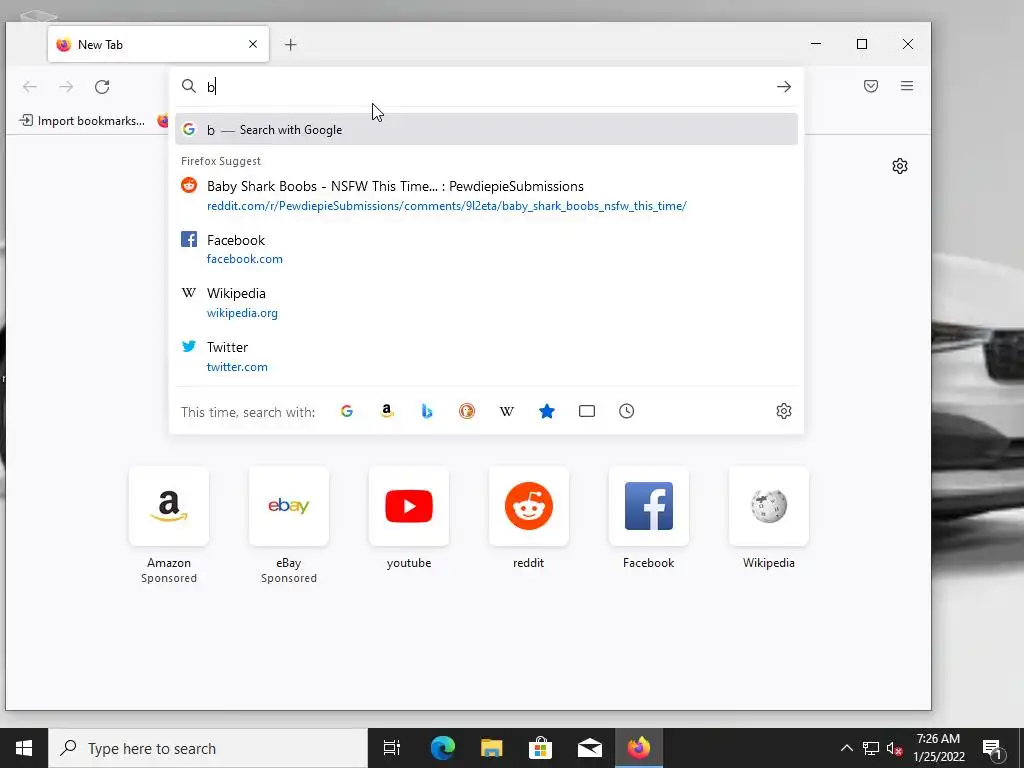This screenshot has width=1024, height=768.
Task: Open the network status tray icon
Action: tap(871, 748)
